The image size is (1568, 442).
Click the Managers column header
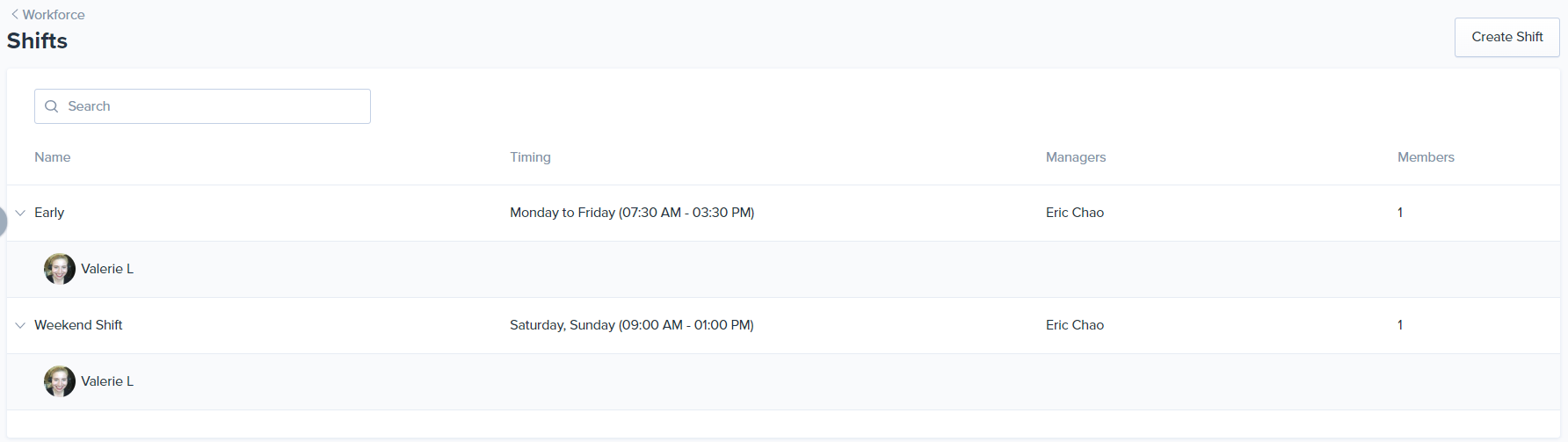click(1075, 157)
